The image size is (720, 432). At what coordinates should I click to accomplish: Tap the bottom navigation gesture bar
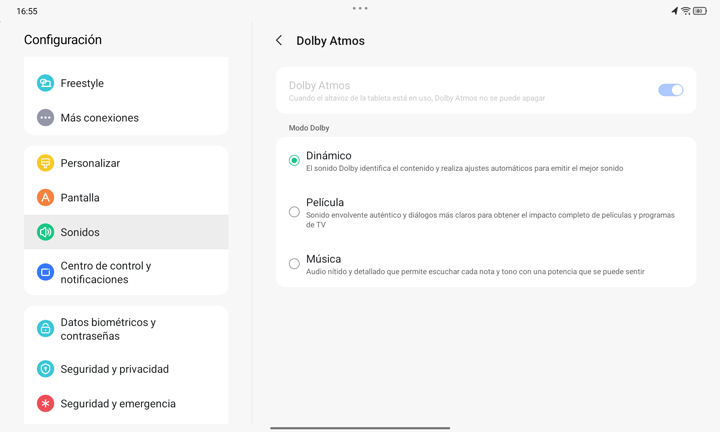360,428
